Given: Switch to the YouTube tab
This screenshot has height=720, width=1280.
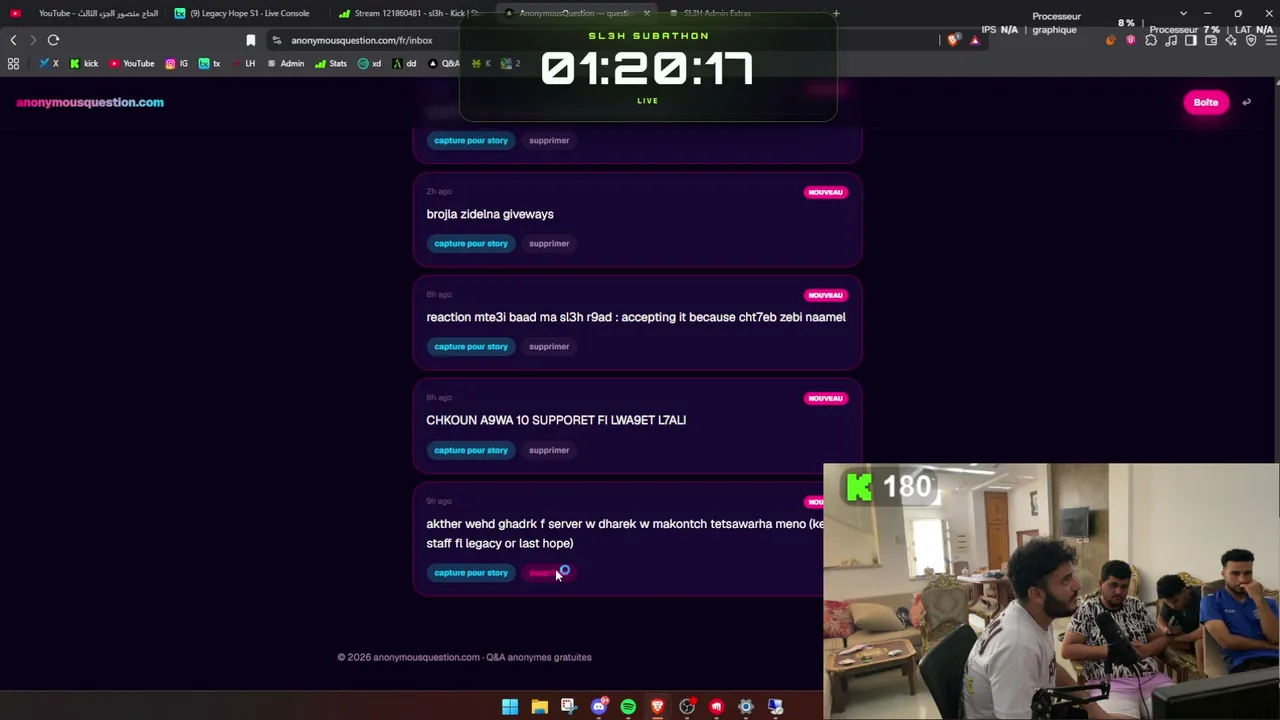Looking at the screenshot, I should [x=85, y=13].
